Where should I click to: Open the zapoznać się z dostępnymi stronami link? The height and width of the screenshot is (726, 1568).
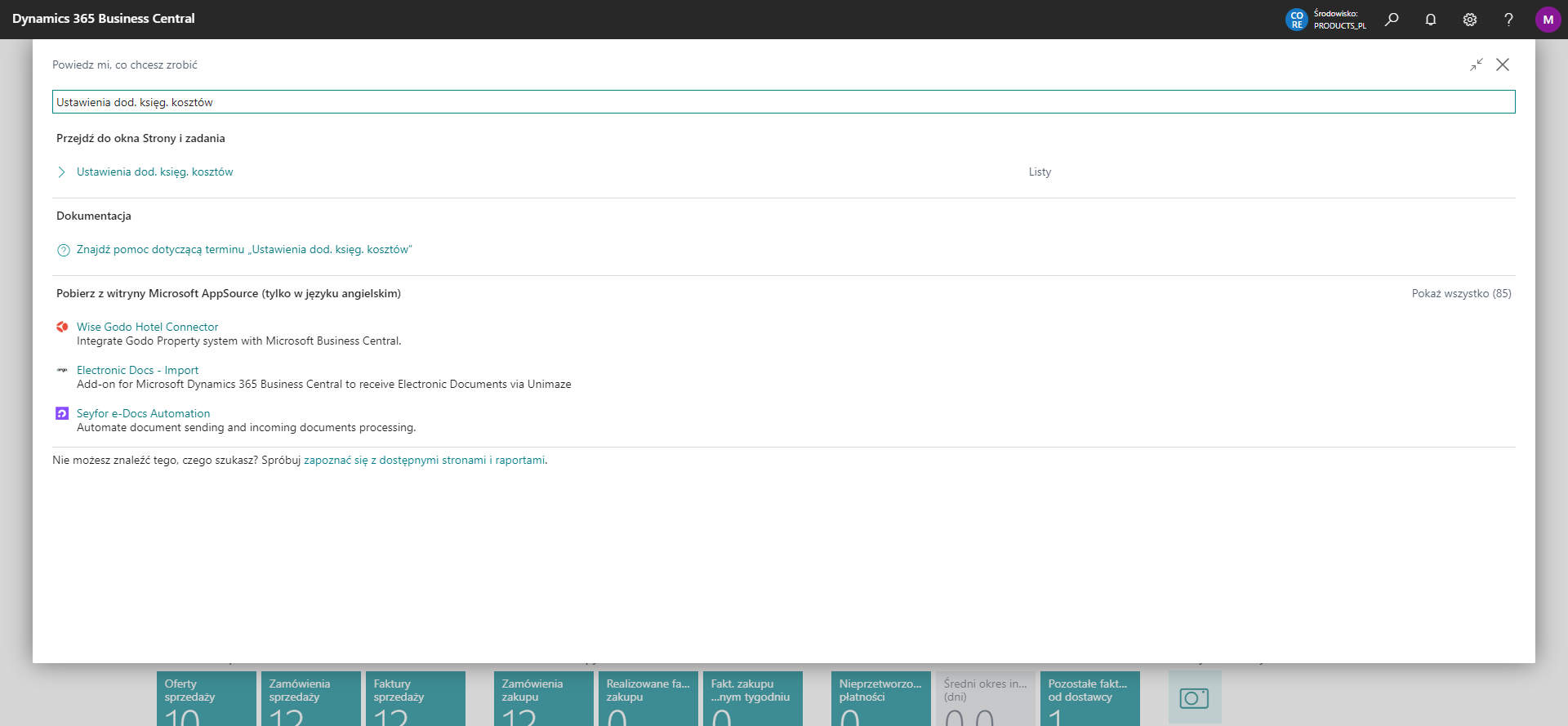(424, 461)
